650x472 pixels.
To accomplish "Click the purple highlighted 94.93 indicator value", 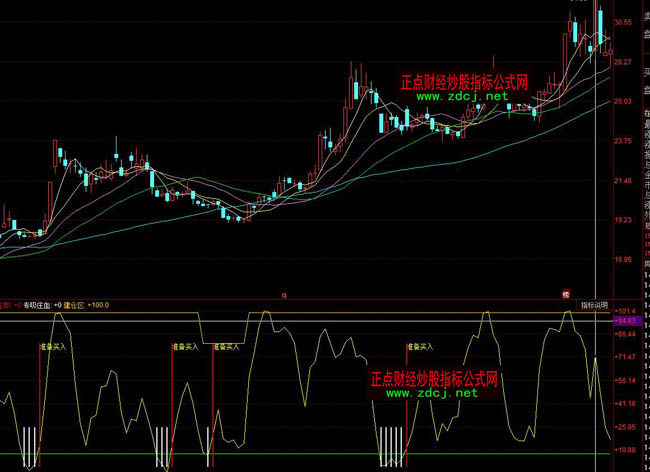I will point(626,321).
